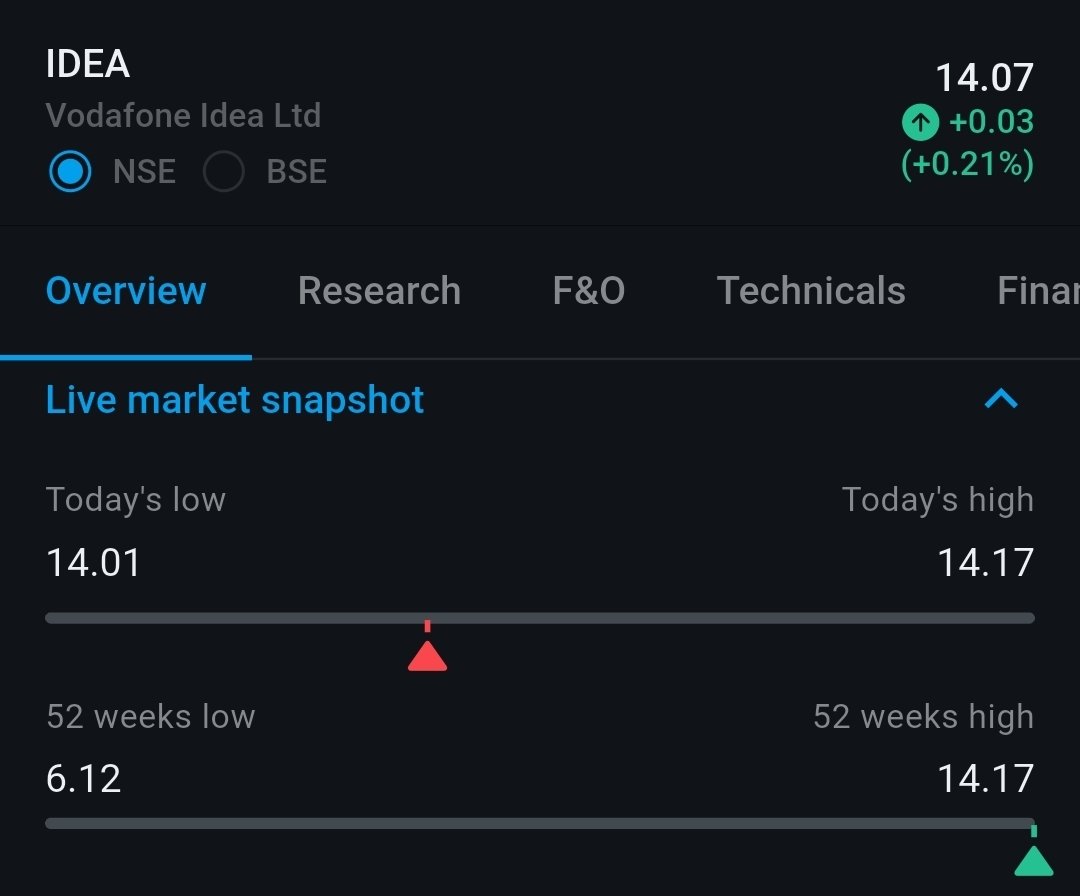Viewport: 1080px width, 896px height.
Task: Click the (+0.21%) percentage change
Action: tap(967, 164)
